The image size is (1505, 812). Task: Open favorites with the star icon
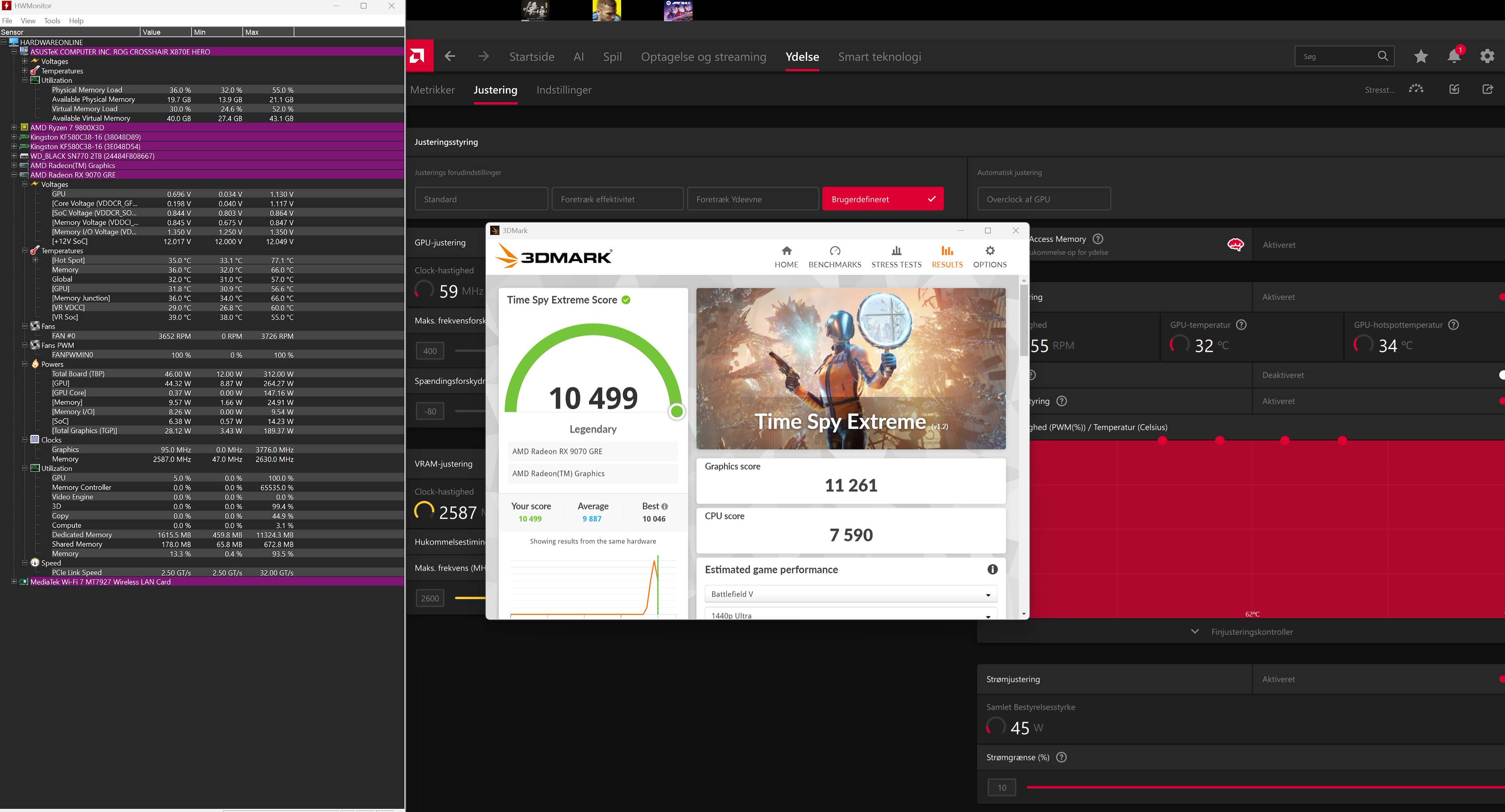1421,56
